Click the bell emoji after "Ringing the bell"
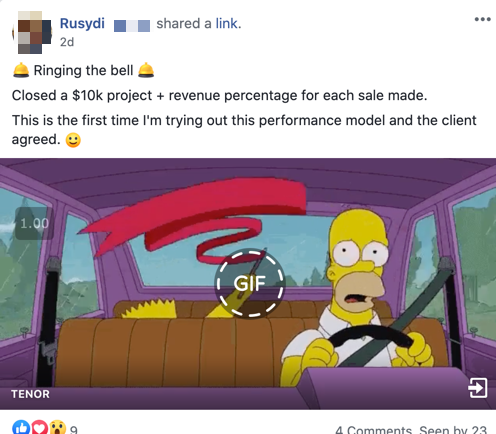The height and width of the screenshot is (434, 496). coord(146,70)
